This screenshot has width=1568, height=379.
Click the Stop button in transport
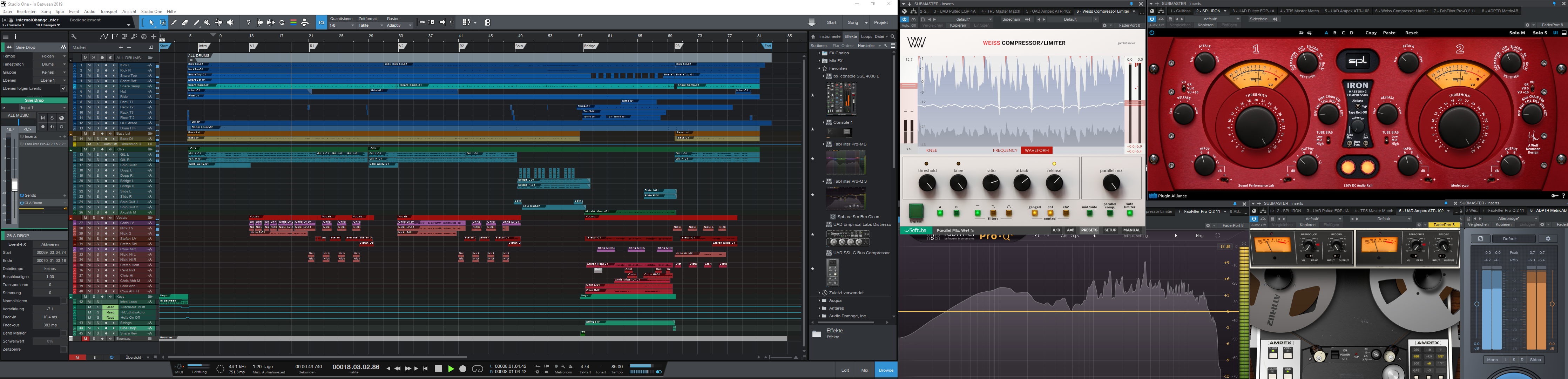pos(438,369)
